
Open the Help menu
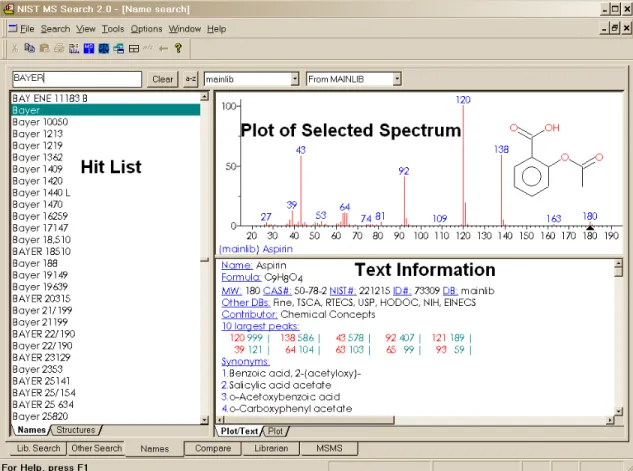click(216, 29)
